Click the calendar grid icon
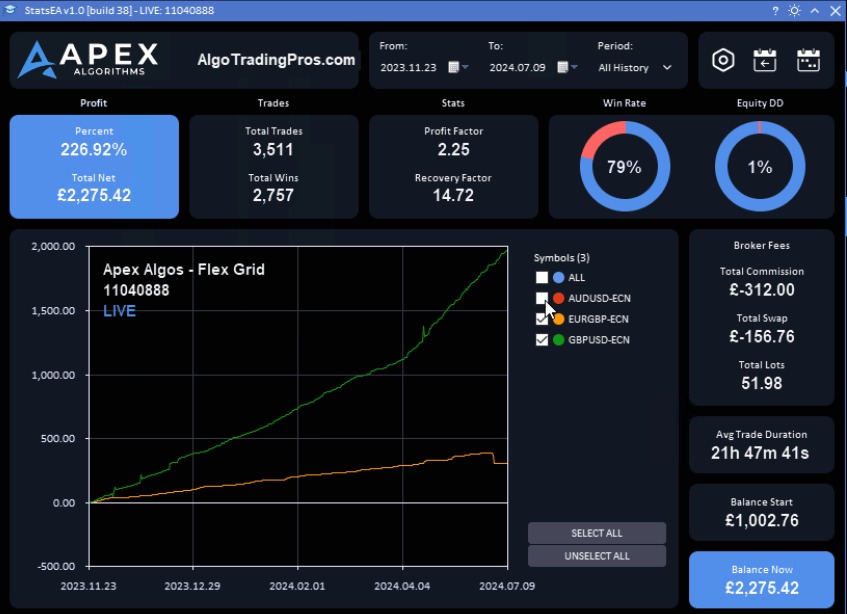Viewport: 847px width, 614px height. coord(808,60)
